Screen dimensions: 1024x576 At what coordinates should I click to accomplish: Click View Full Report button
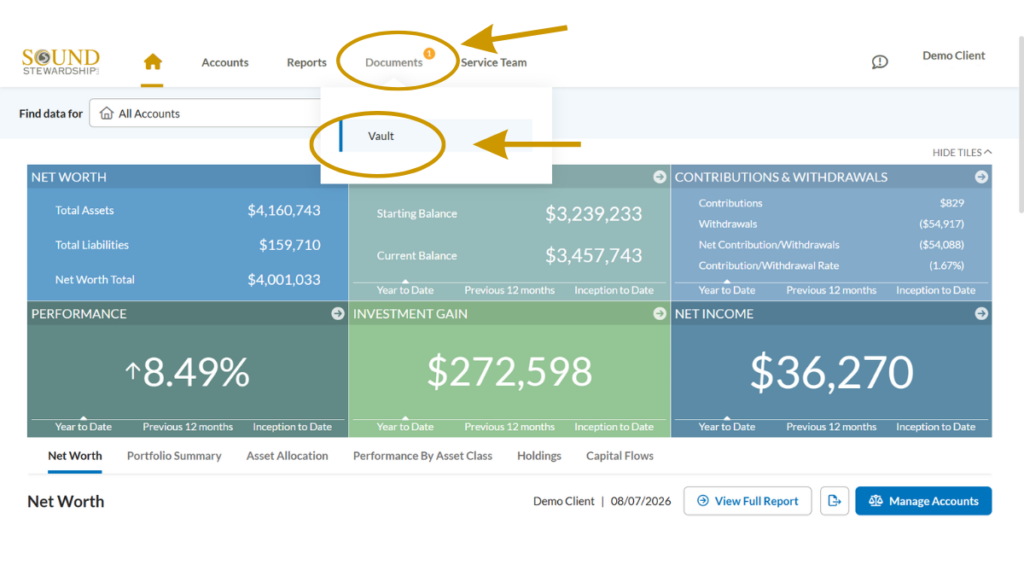(x=747, y=501)
